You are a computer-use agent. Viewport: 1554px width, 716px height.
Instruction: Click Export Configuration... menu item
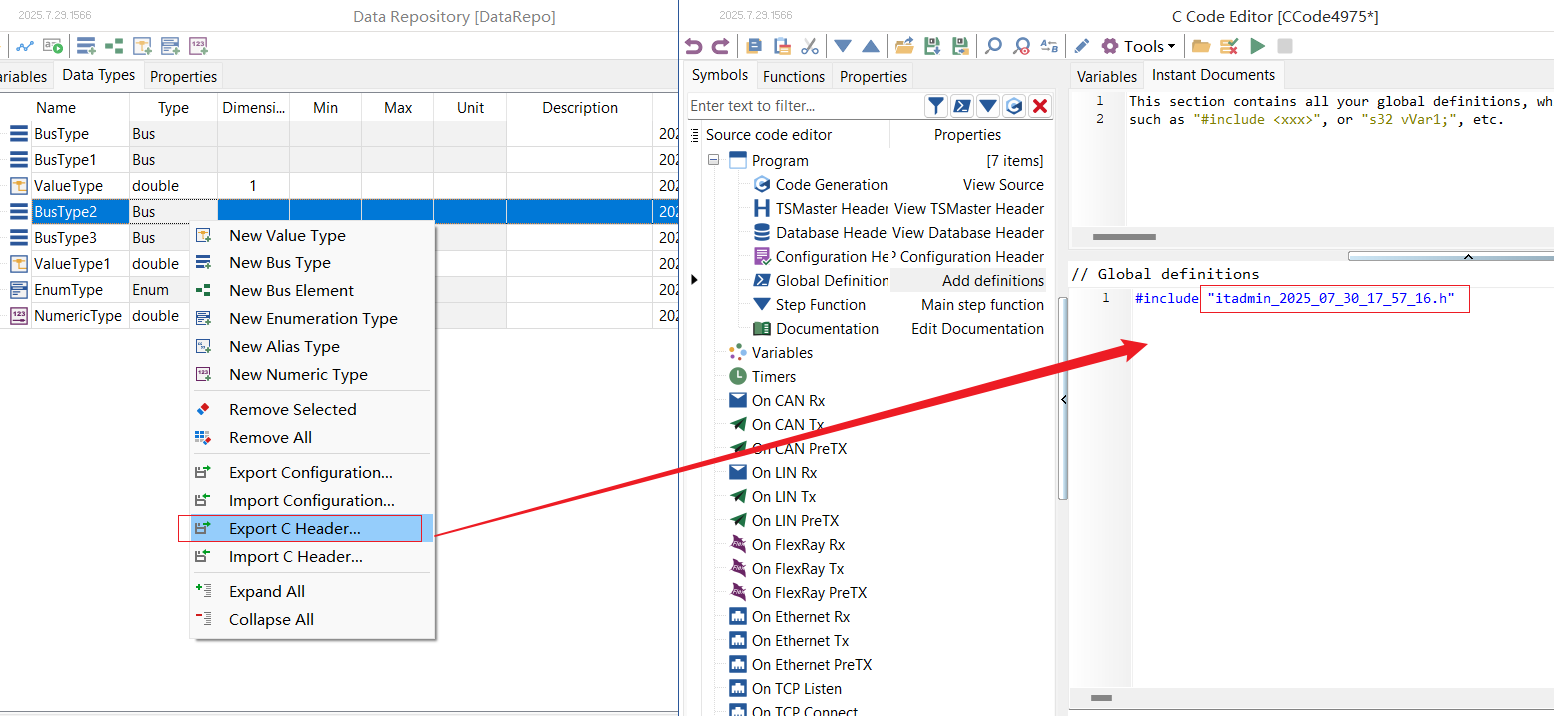click(312, 473)
